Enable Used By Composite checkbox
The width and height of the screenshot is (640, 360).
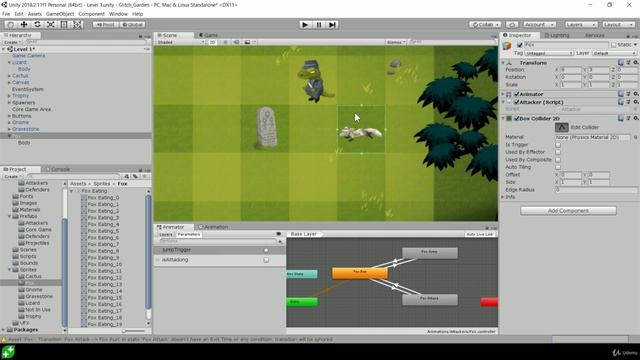click(558, 160)
